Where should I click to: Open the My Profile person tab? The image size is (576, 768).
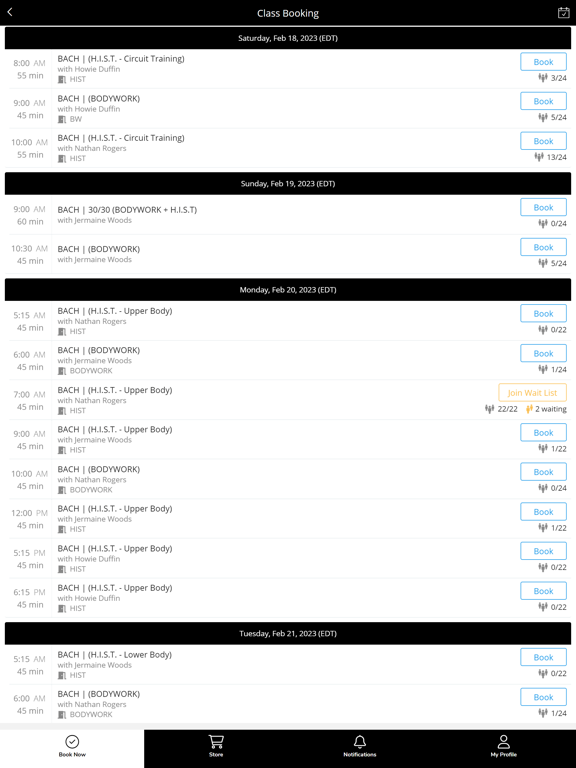[504, 746]
